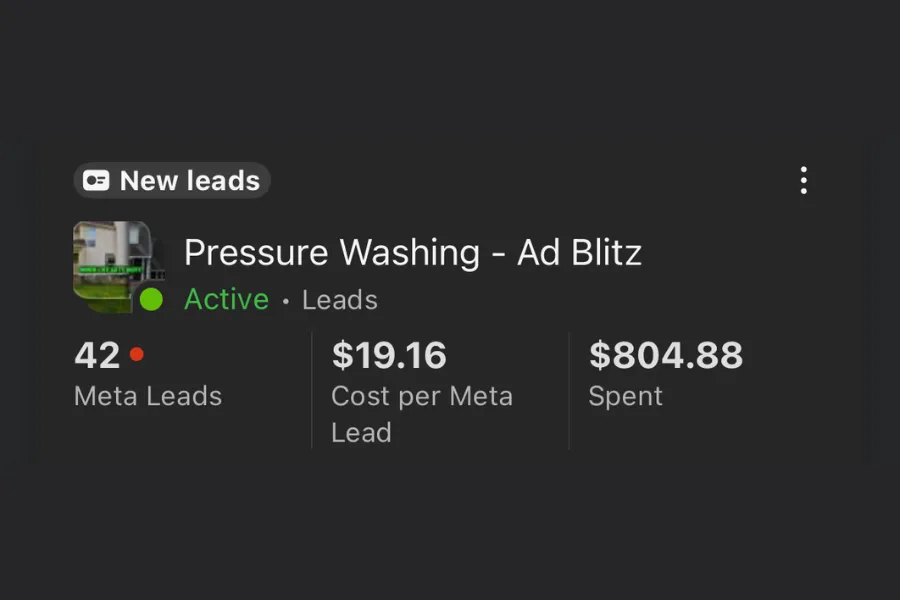900x600 pixels.
Task: Click the $804.88 spent amount
Action: 666,355
